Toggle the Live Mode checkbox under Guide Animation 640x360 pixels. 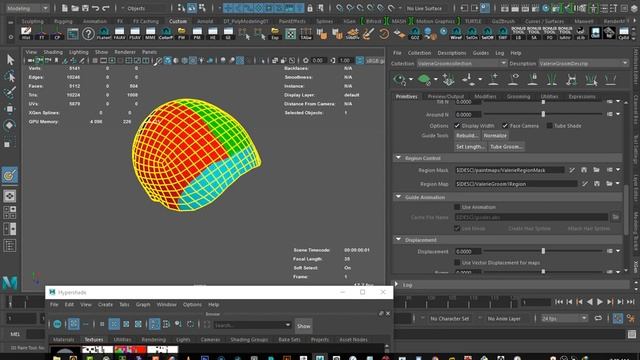457,229
